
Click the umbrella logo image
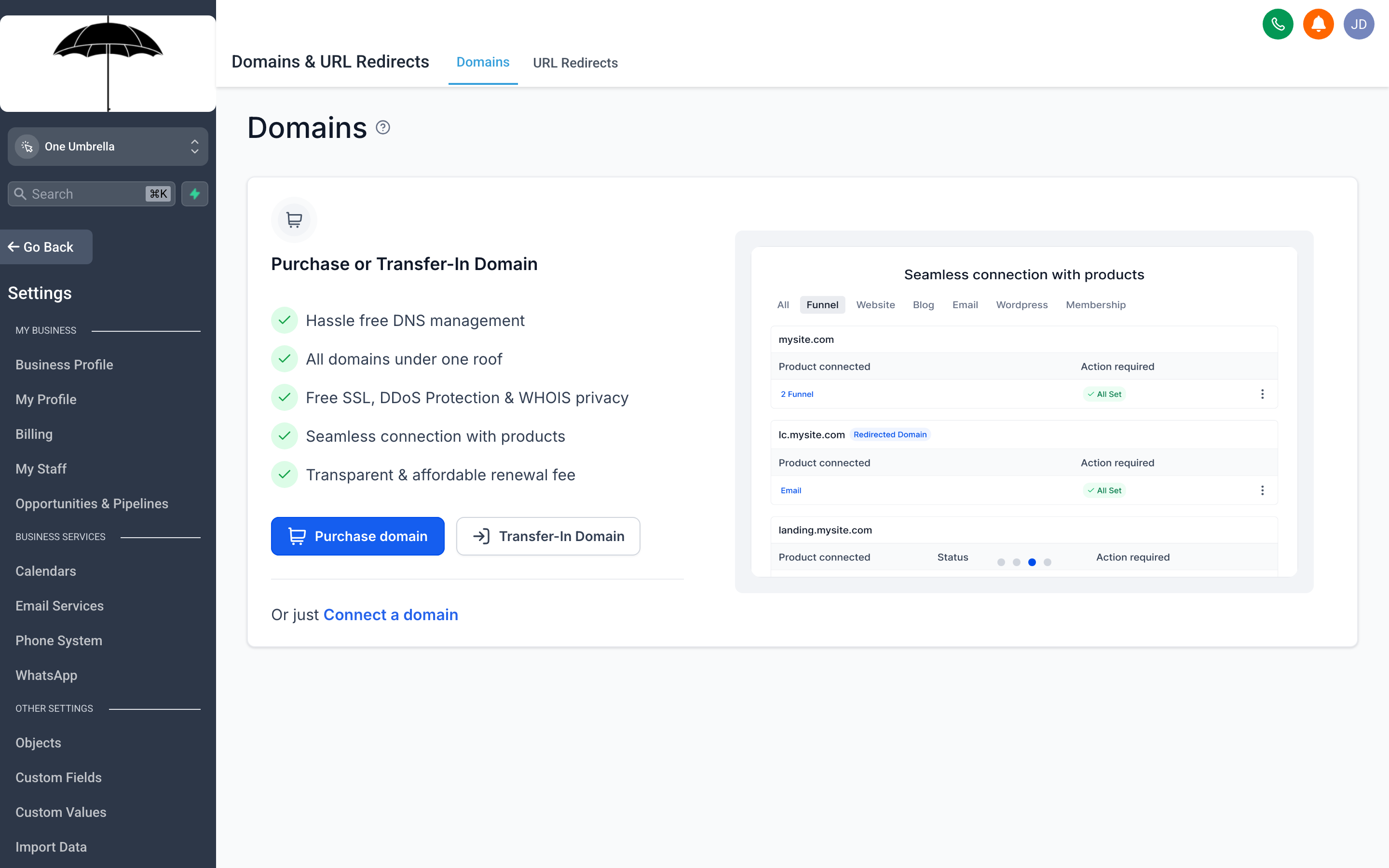click(108, 63)
